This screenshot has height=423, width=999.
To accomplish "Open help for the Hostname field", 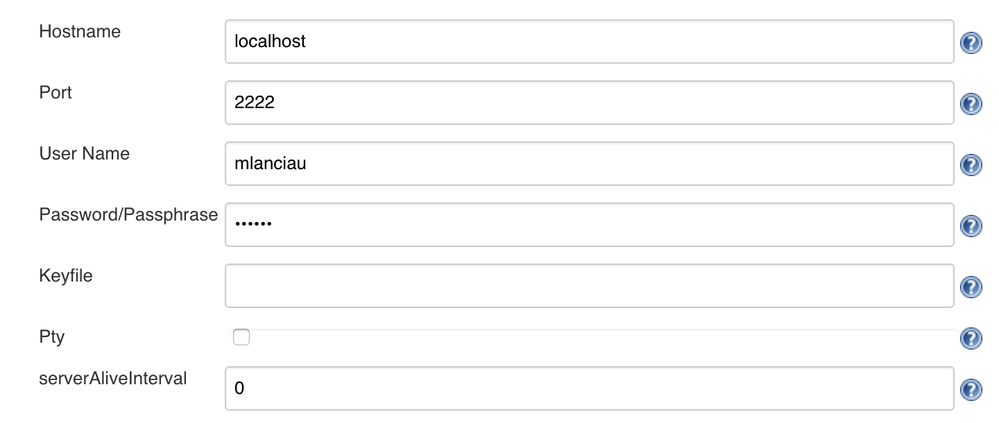I will click(970, 43).
